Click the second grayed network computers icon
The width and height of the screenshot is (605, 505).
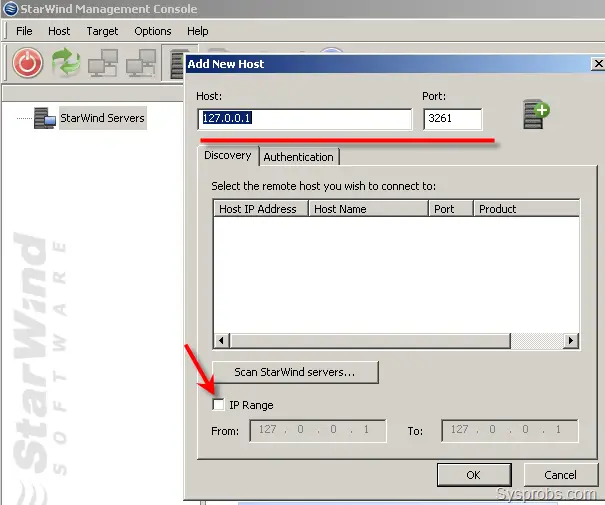coord(141,62)
